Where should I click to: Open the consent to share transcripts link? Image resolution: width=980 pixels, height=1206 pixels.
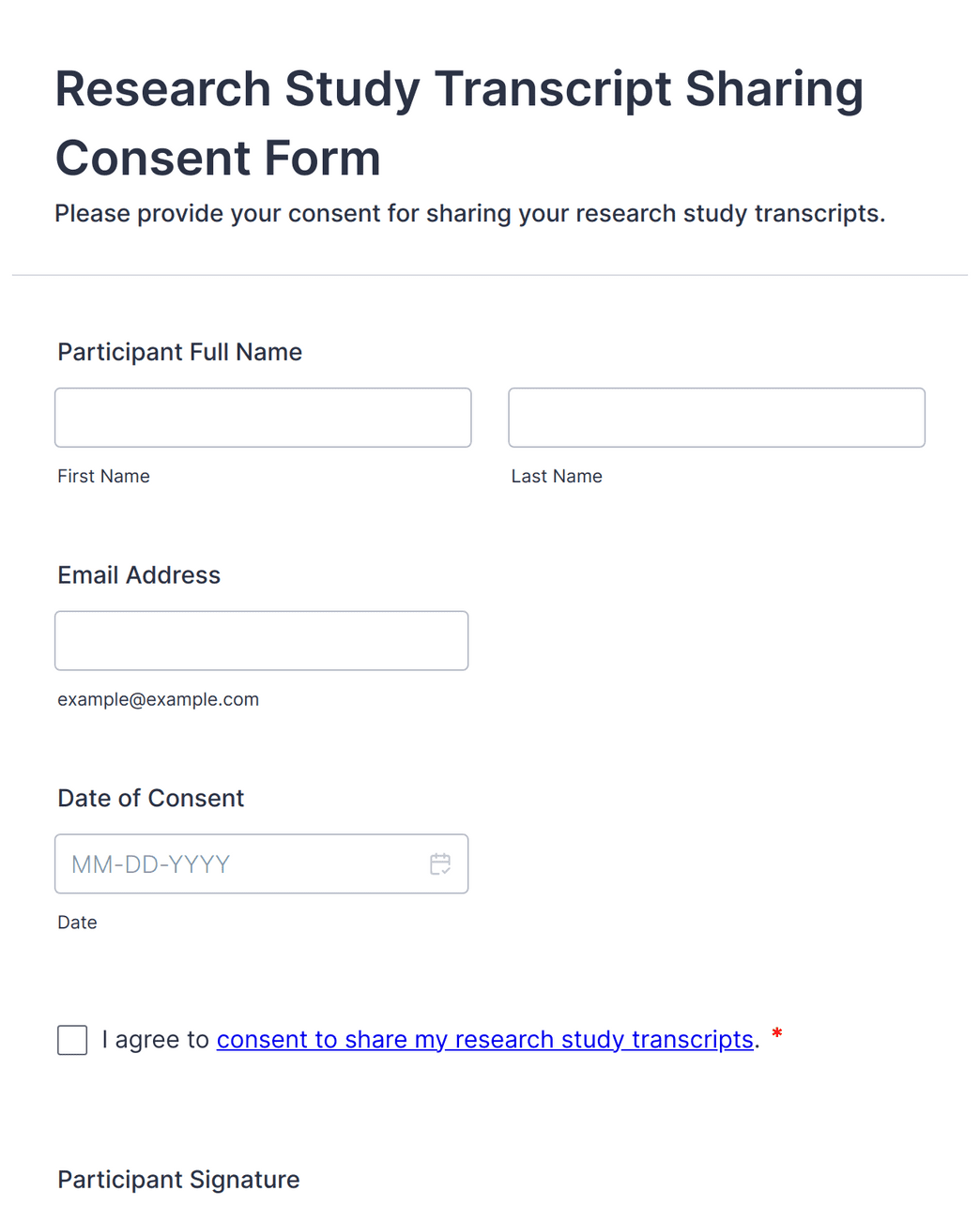point(485,1040)
